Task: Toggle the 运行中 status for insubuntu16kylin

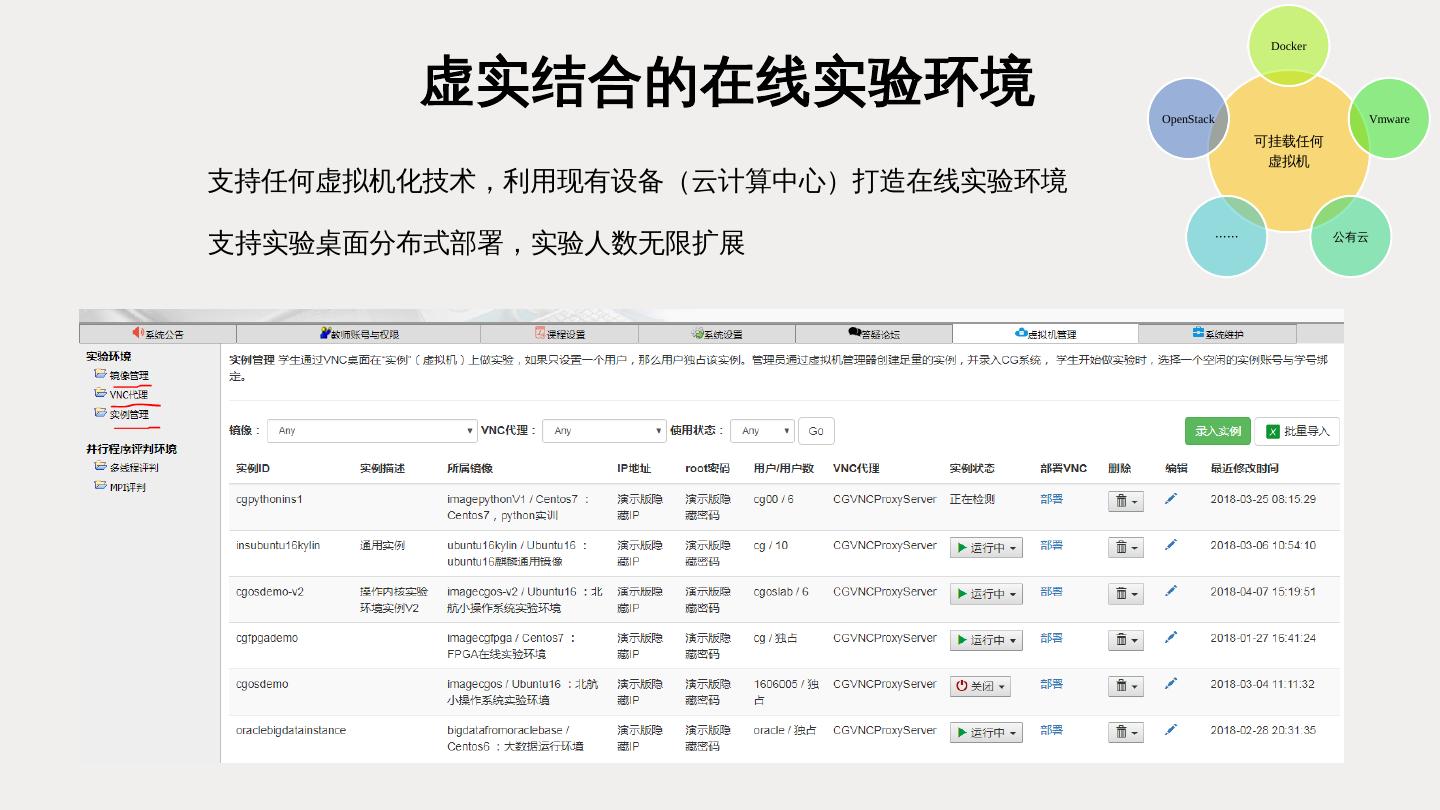Action: tap(986, 548)
